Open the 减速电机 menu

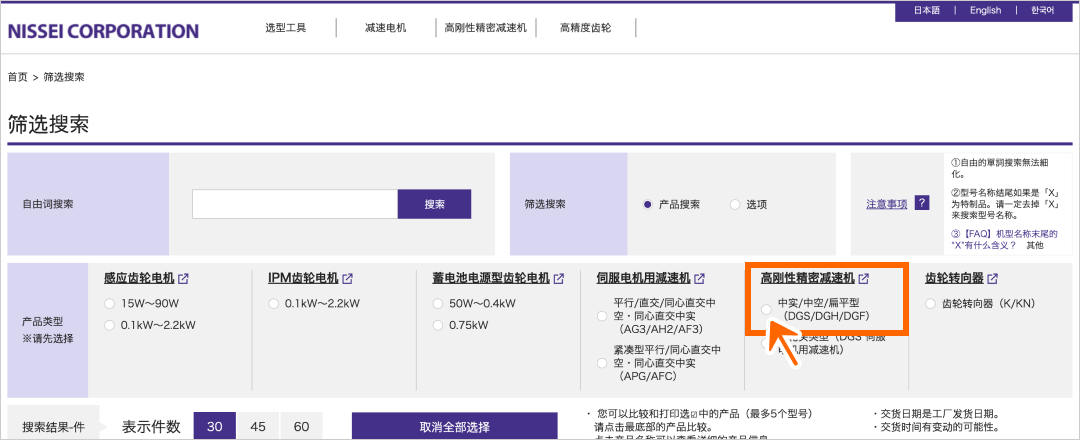[385, 27]
